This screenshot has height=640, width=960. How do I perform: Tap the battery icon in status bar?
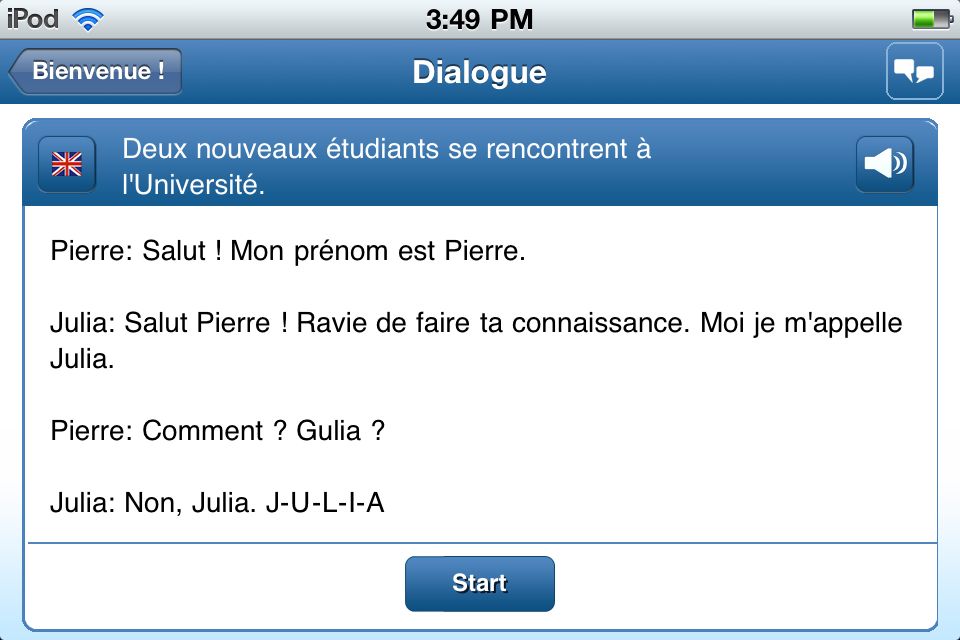(932, 18)
